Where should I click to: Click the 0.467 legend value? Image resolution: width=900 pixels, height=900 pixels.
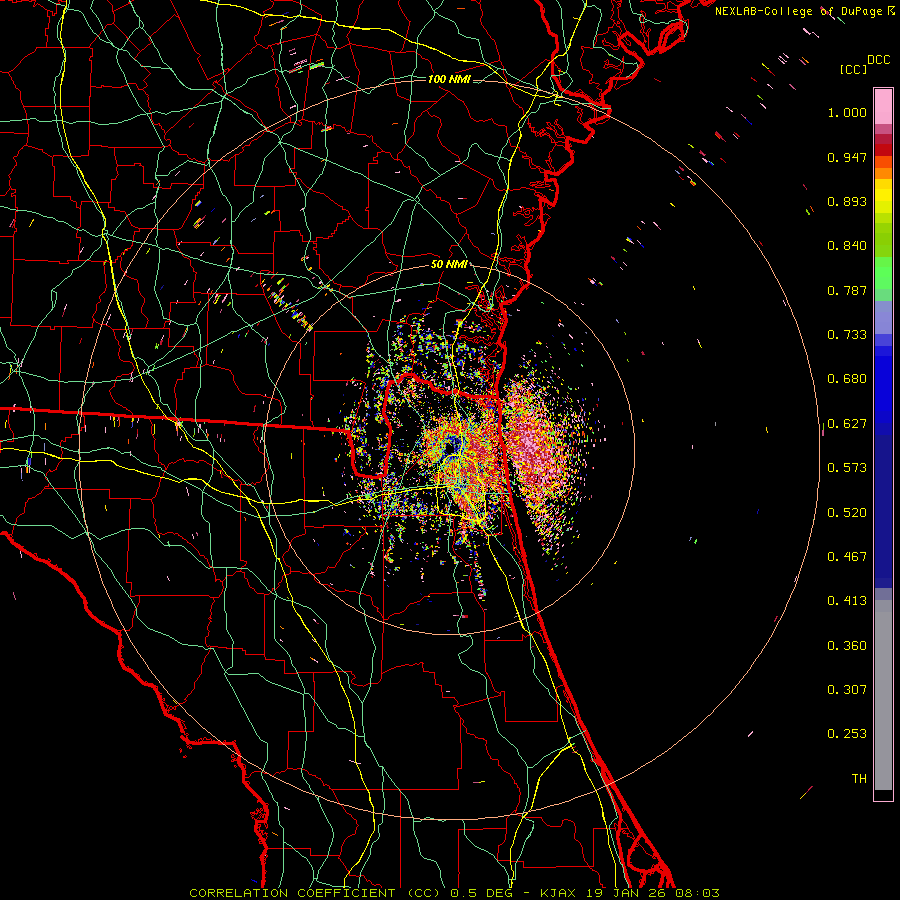pos(847,557)
